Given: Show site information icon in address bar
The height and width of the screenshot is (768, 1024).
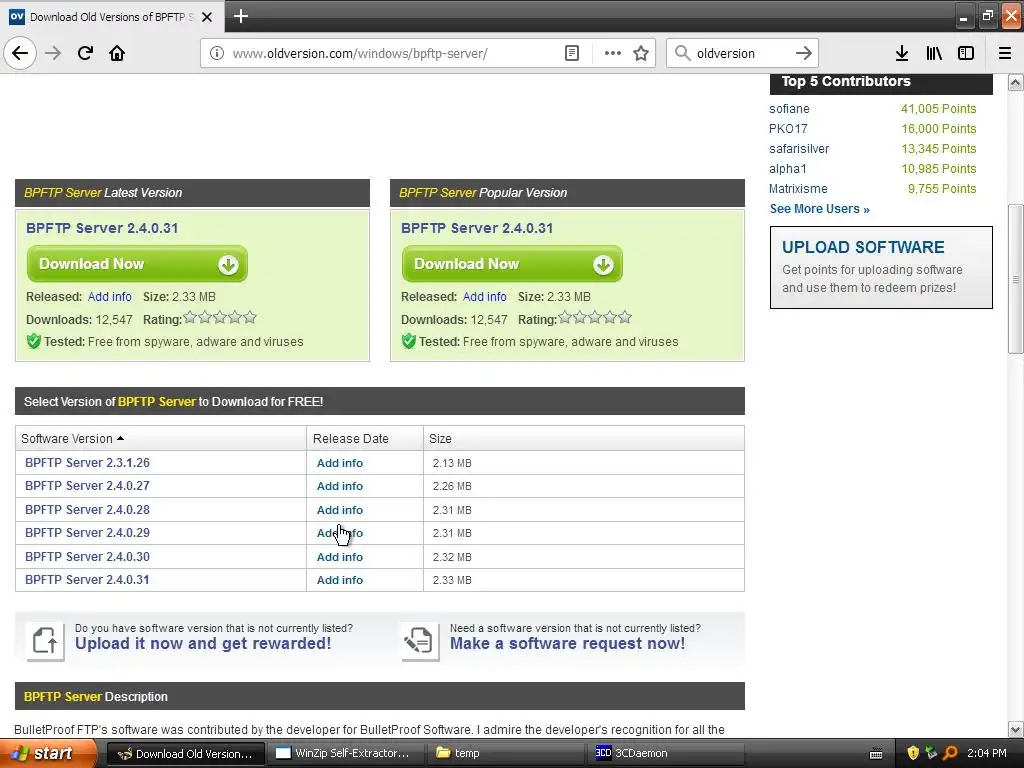Looking at the screenshot, I should pos(216,53).
